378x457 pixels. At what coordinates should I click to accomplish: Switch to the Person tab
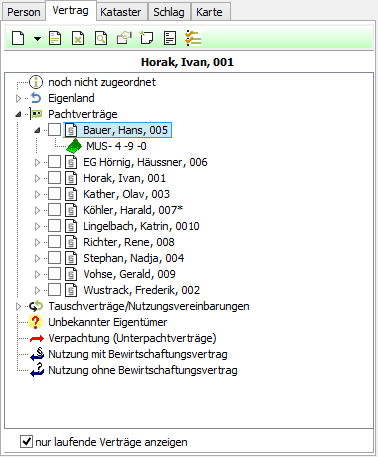point(24,12)
